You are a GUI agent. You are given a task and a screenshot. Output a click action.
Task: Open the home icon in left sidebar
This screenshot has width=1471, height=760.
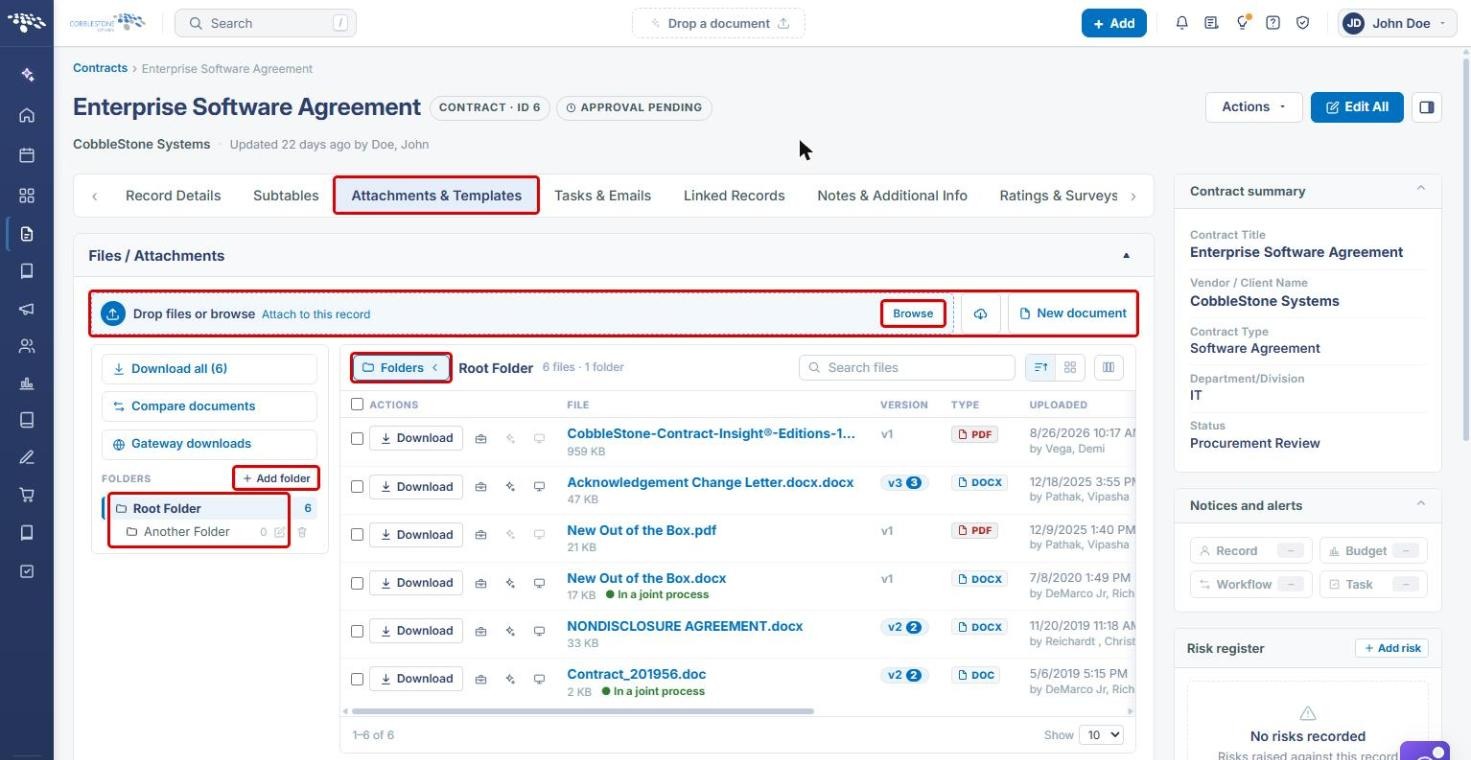[27, 115]
